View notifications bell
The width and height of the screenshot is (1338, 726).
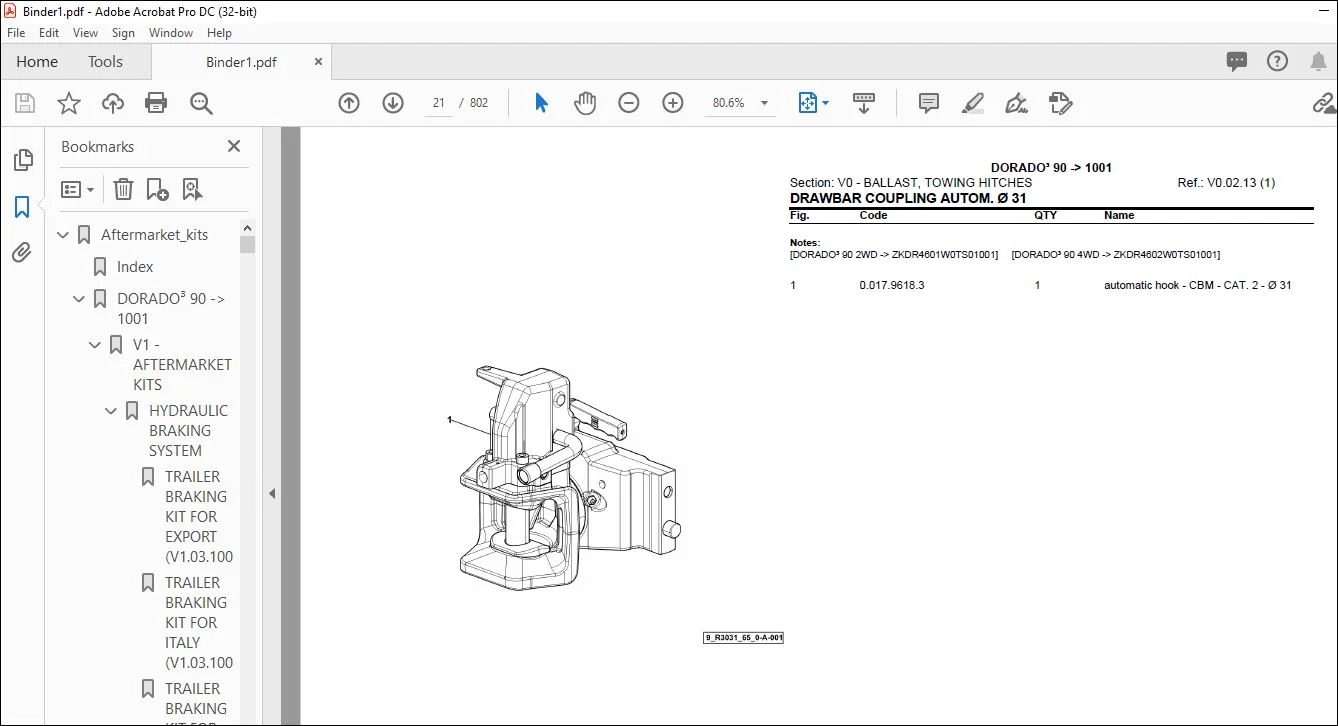coord(1318,62)
